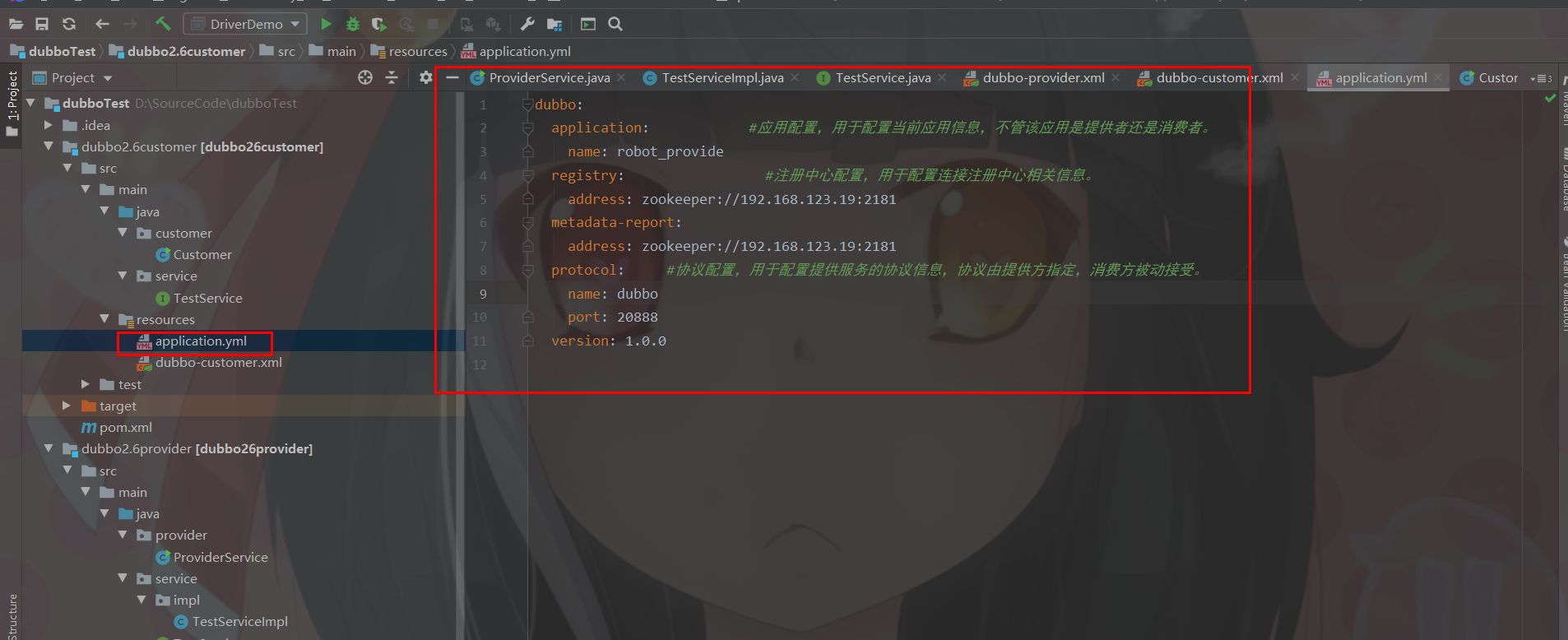Navigate forward with the right arrow icon

coord(130,24)
